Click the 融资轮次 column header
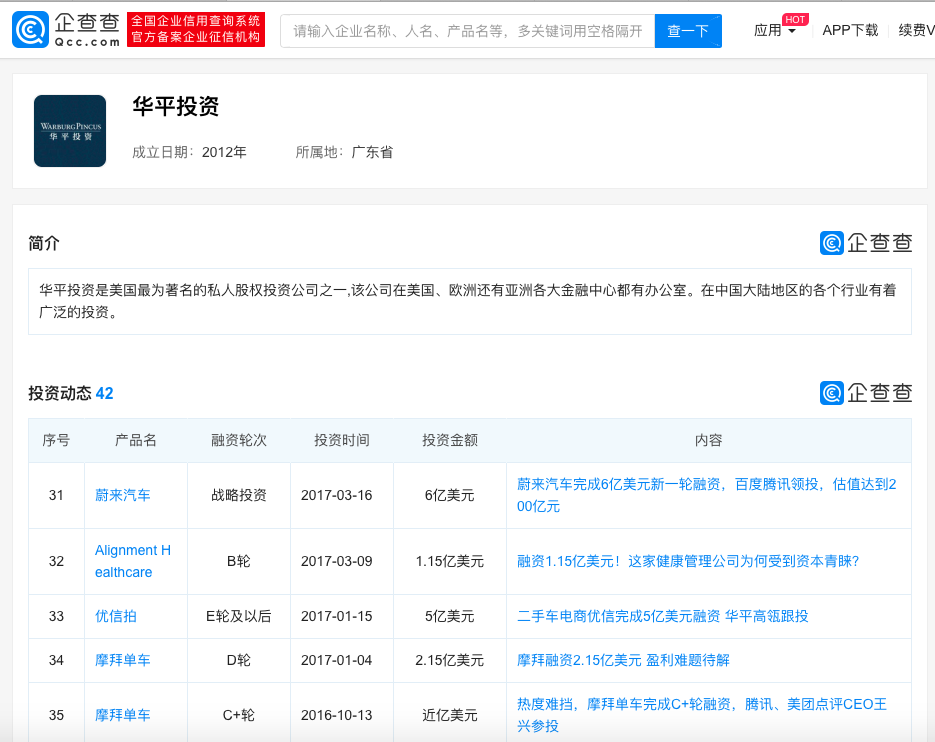Viewport: 935px width, 742px height. [x=239, y=440]
